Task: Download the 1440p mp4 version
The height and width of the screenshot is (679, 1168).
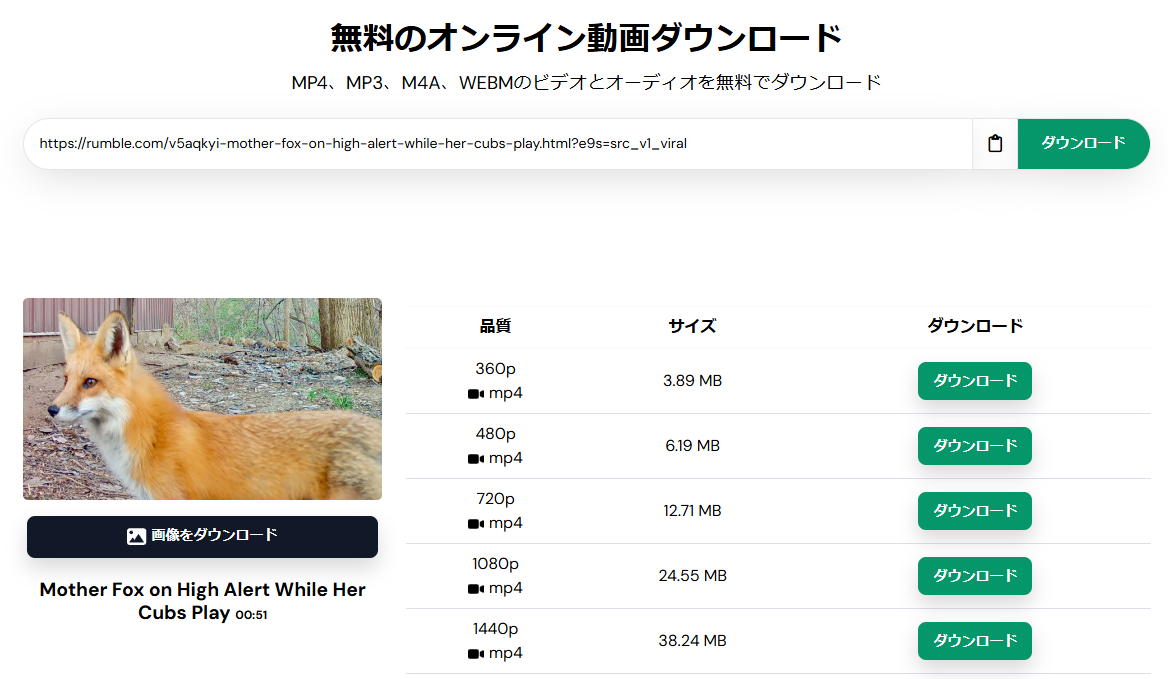Action: click(974, 641)
